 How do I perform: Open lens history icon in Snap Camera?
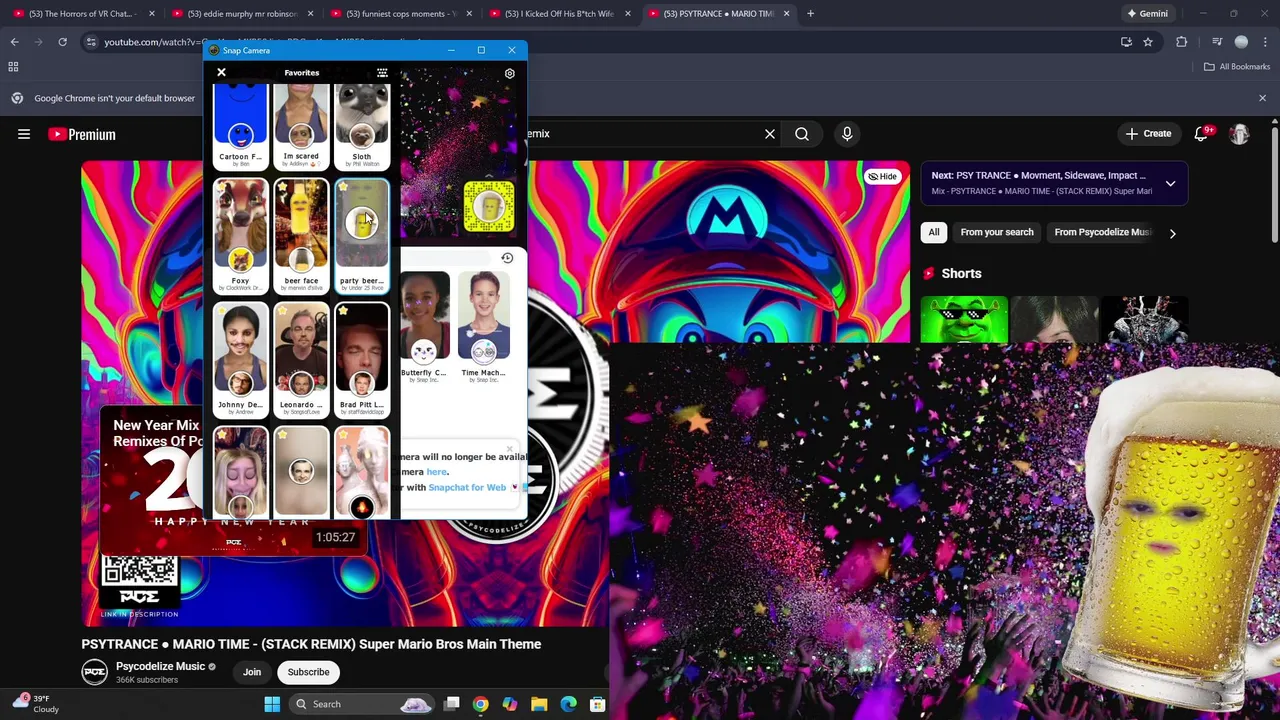507,258
